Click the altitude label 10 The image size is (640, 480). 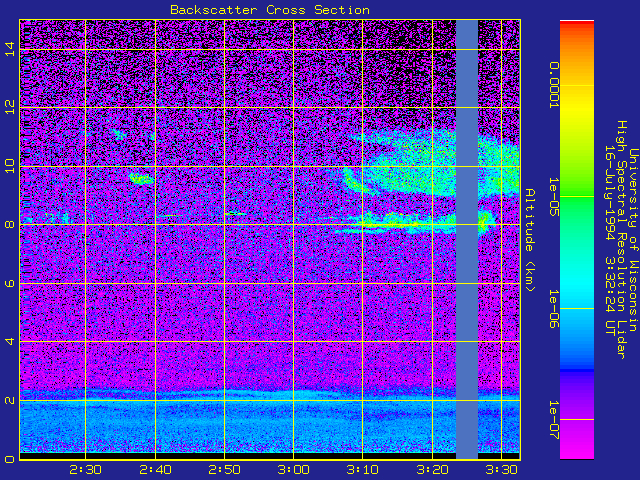point(10,166)
